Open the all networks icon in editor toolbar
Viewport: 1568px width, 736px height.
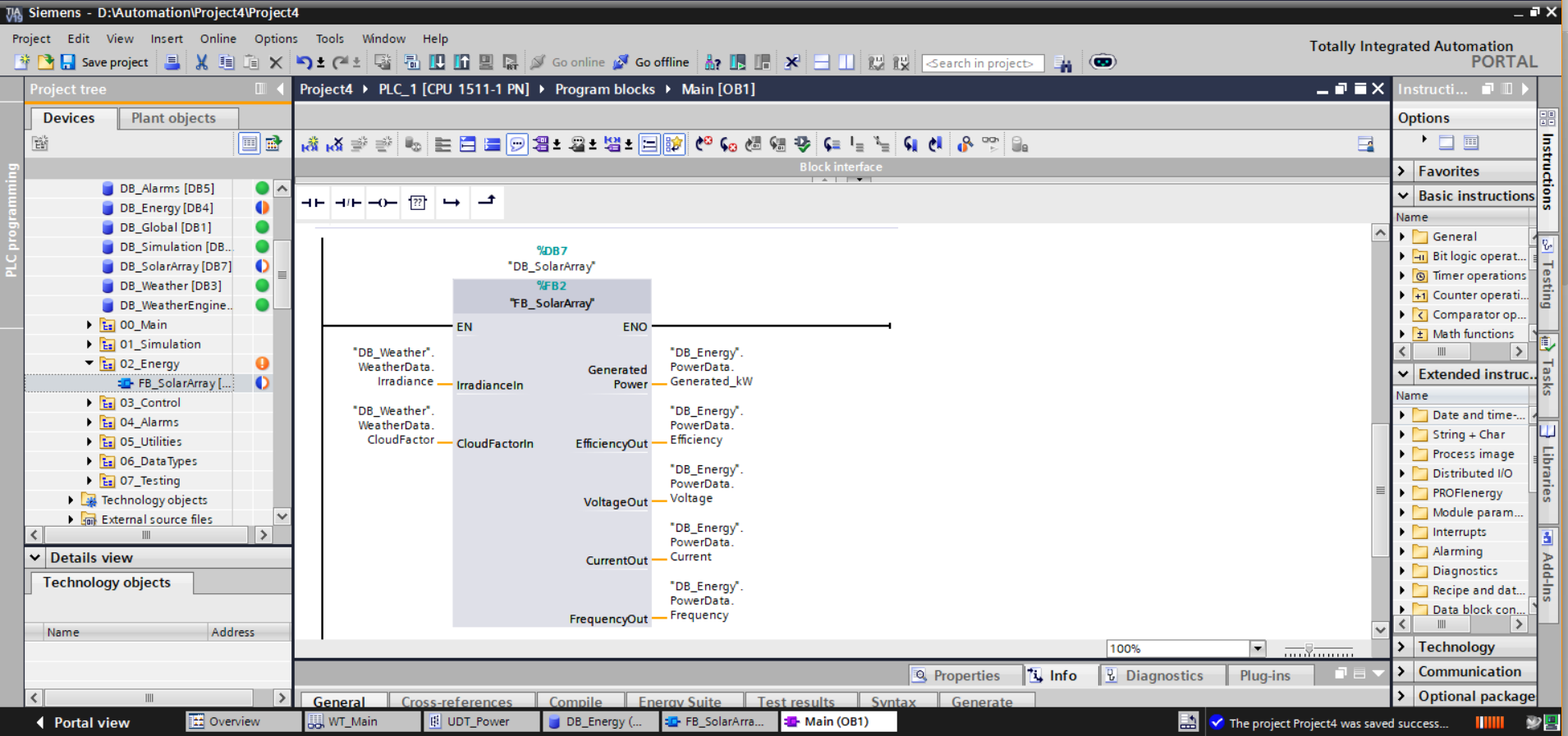pos(467,144)
